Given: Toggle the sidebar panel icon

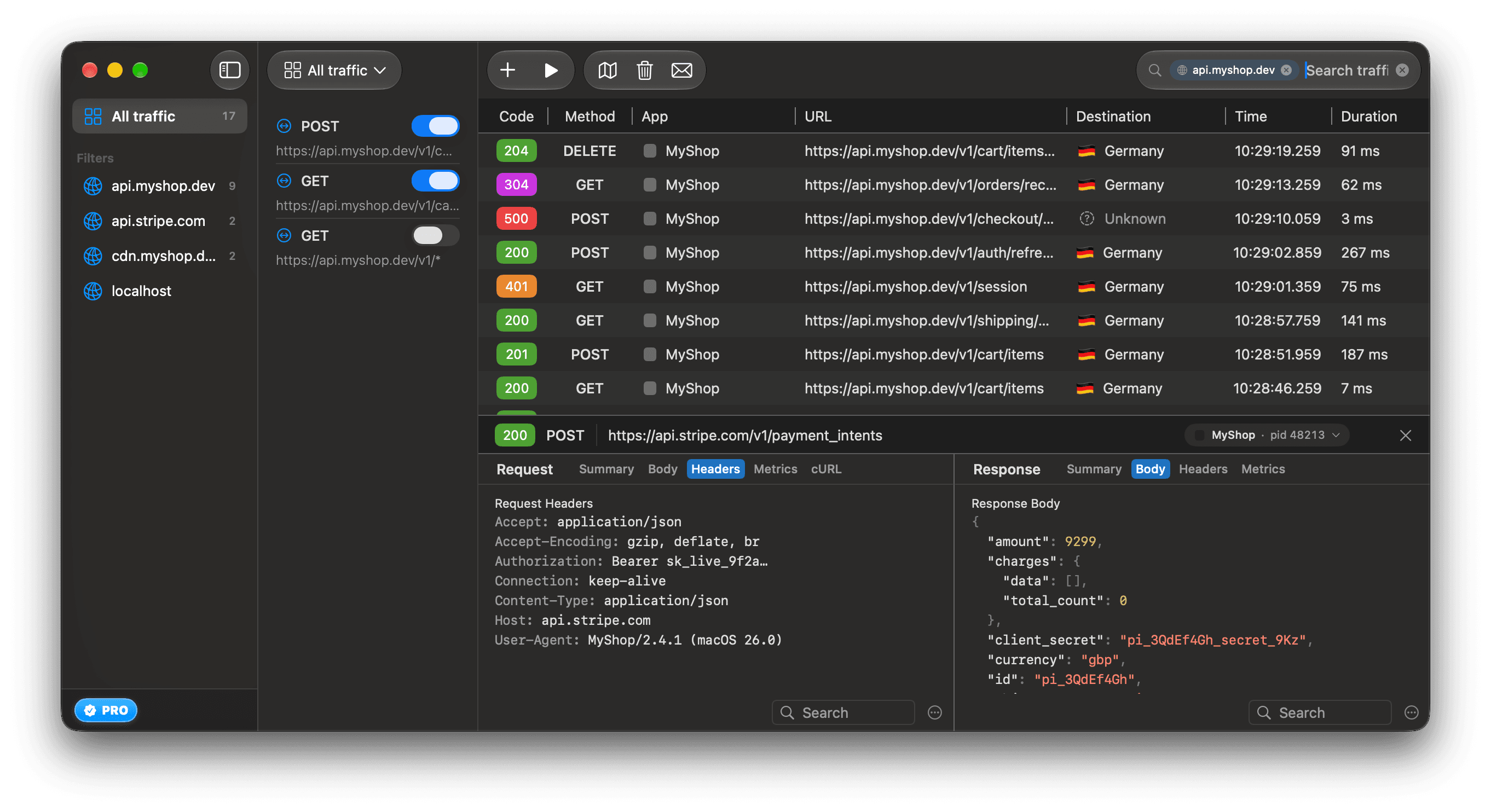Looking at the screenshot, I should tap(230, 70).
